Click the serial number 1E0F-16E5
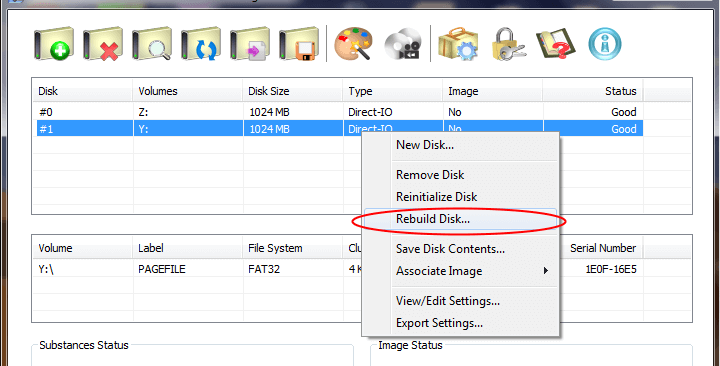The width and height of the screenshot is (720, 366). coord(611,269)
